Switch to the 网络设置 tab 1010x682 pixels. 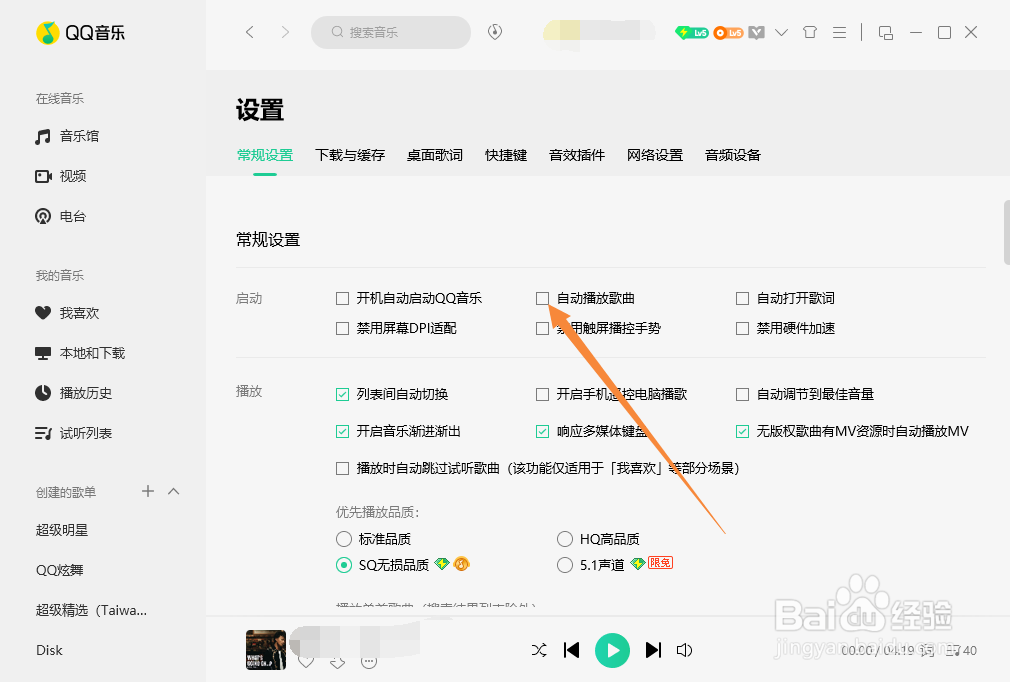click(x=655, y=156)
